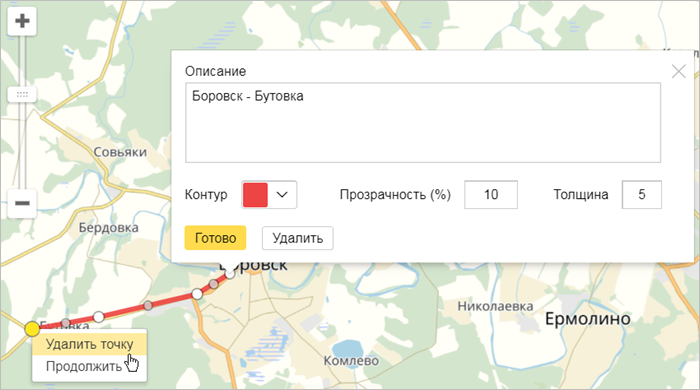This screenshot has height=390, width=700.
Task: Choose Удалить точку from the context menu
Action: (x=89, y=344)
